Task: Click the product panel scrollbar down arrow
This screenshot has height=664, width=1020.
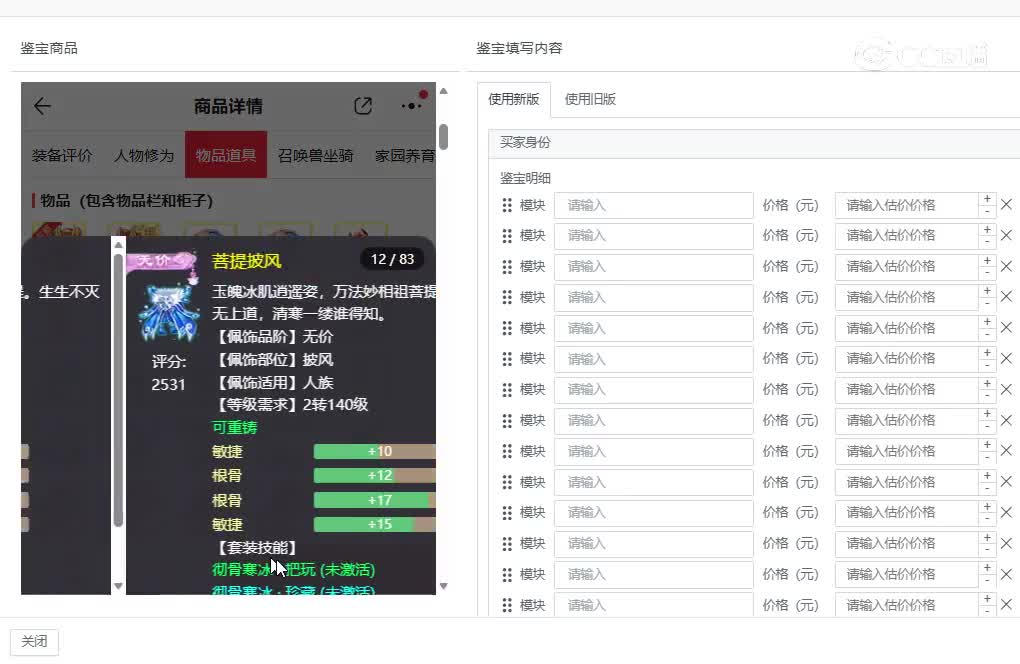Action: click(x=444, y=586)
